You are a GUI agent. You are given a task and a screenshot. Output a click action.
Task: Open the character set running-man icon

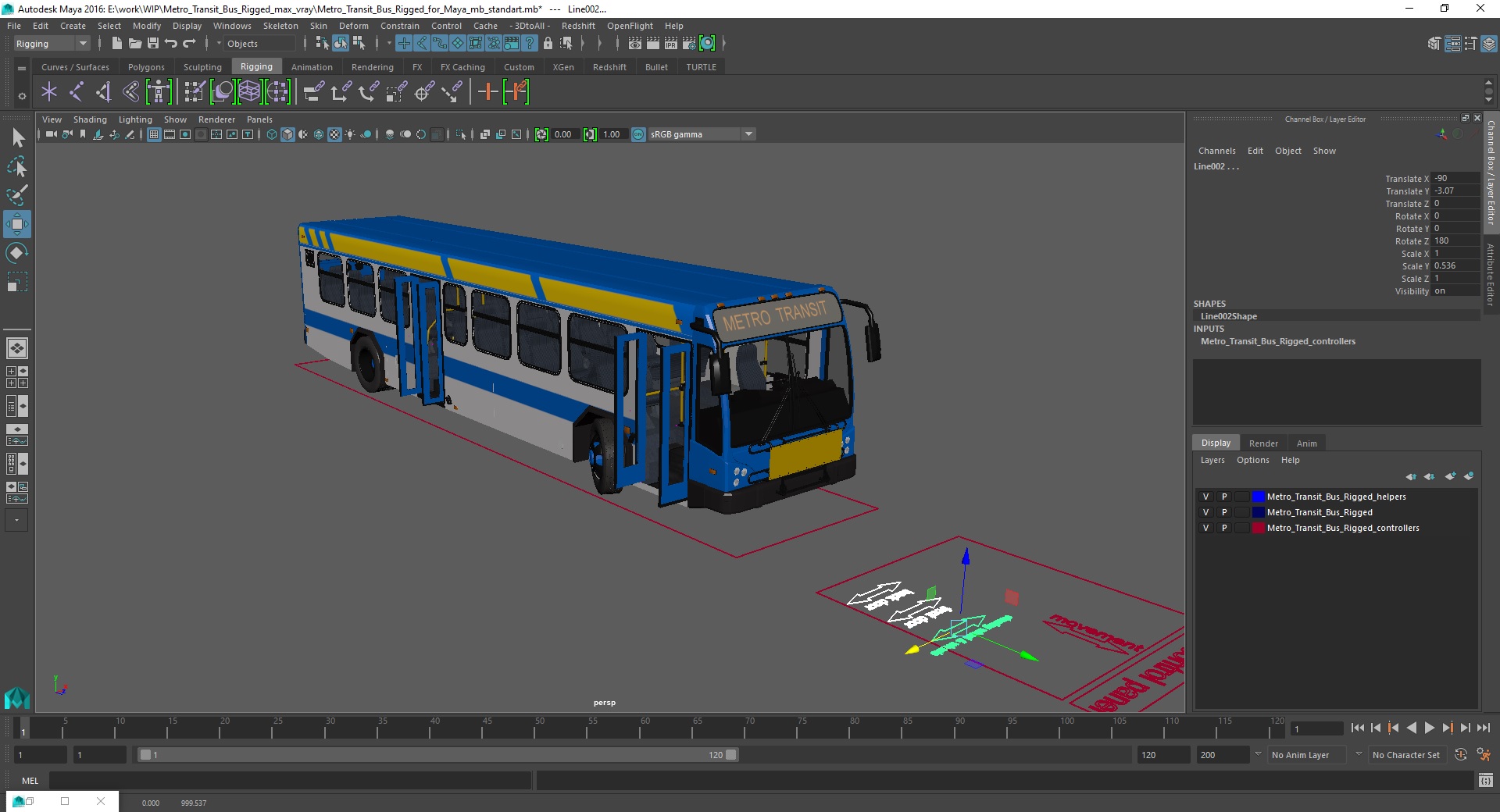(x=1484, y=755)
